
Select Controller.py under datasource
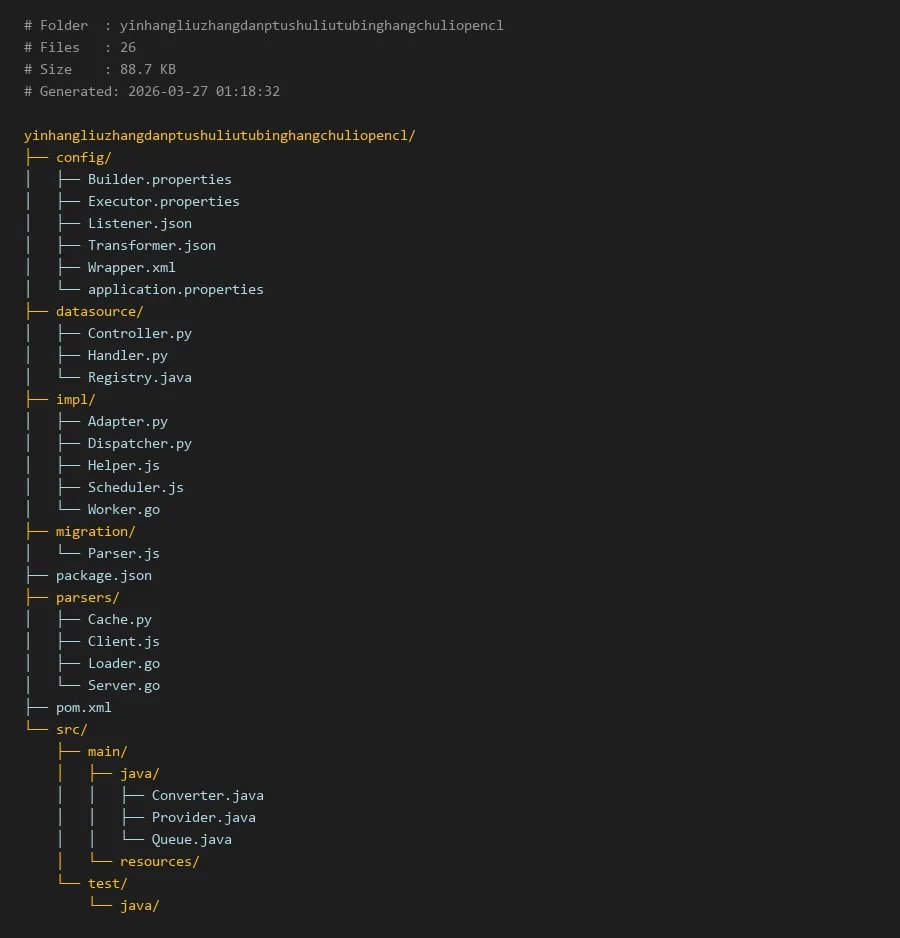(x=139, y=334)
